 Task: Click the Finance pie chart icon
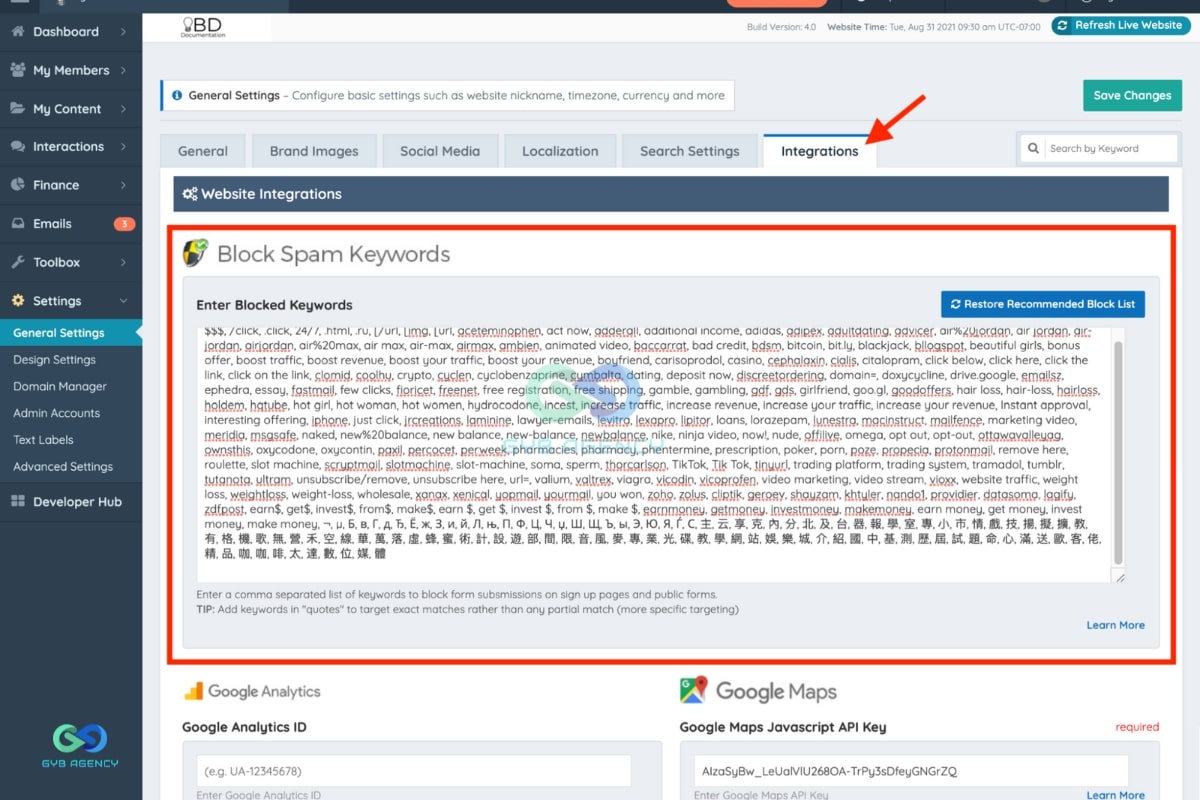(18, 185)
